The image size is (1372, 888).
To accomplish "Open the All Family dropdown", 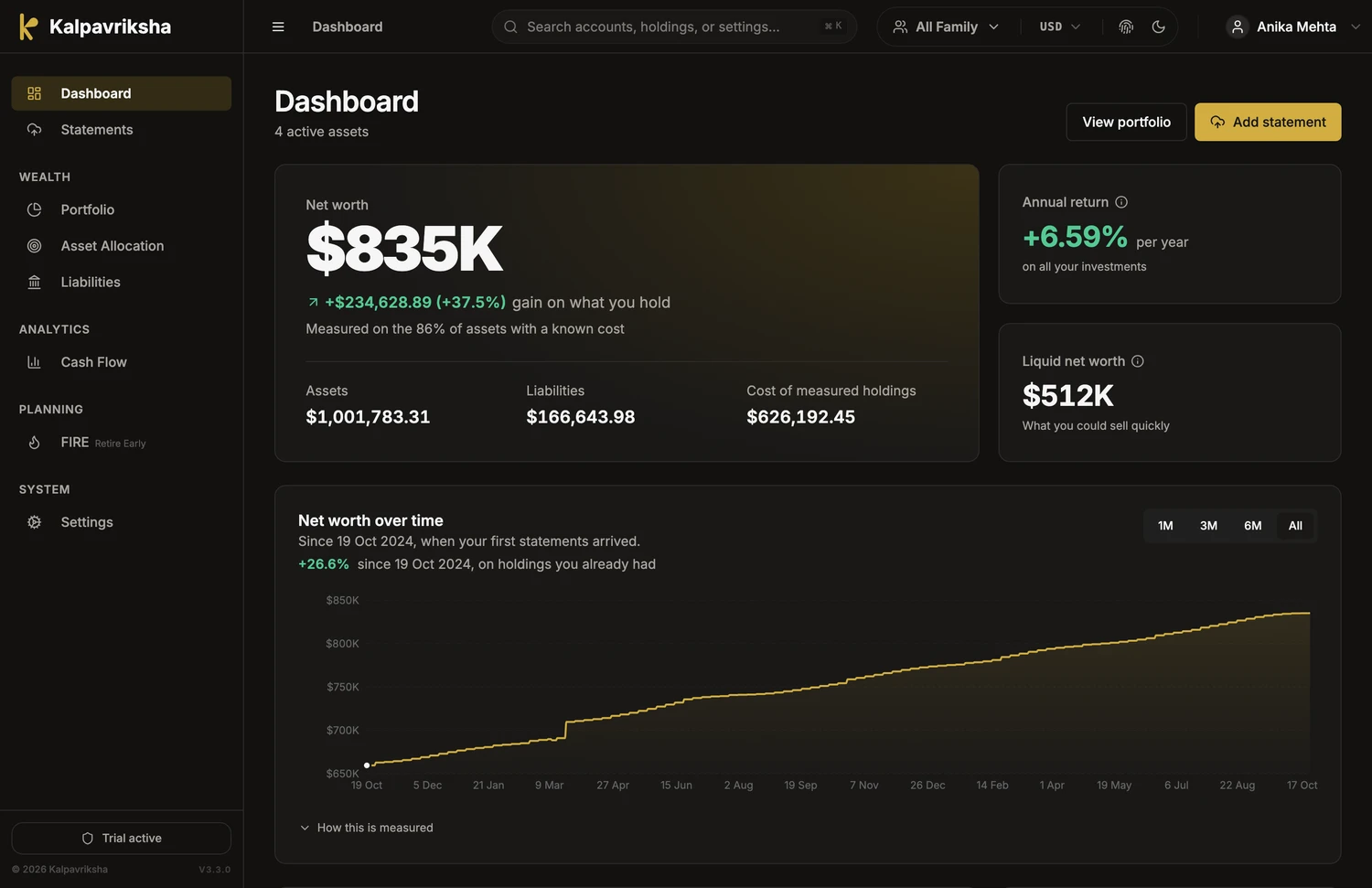I will 946,27.
